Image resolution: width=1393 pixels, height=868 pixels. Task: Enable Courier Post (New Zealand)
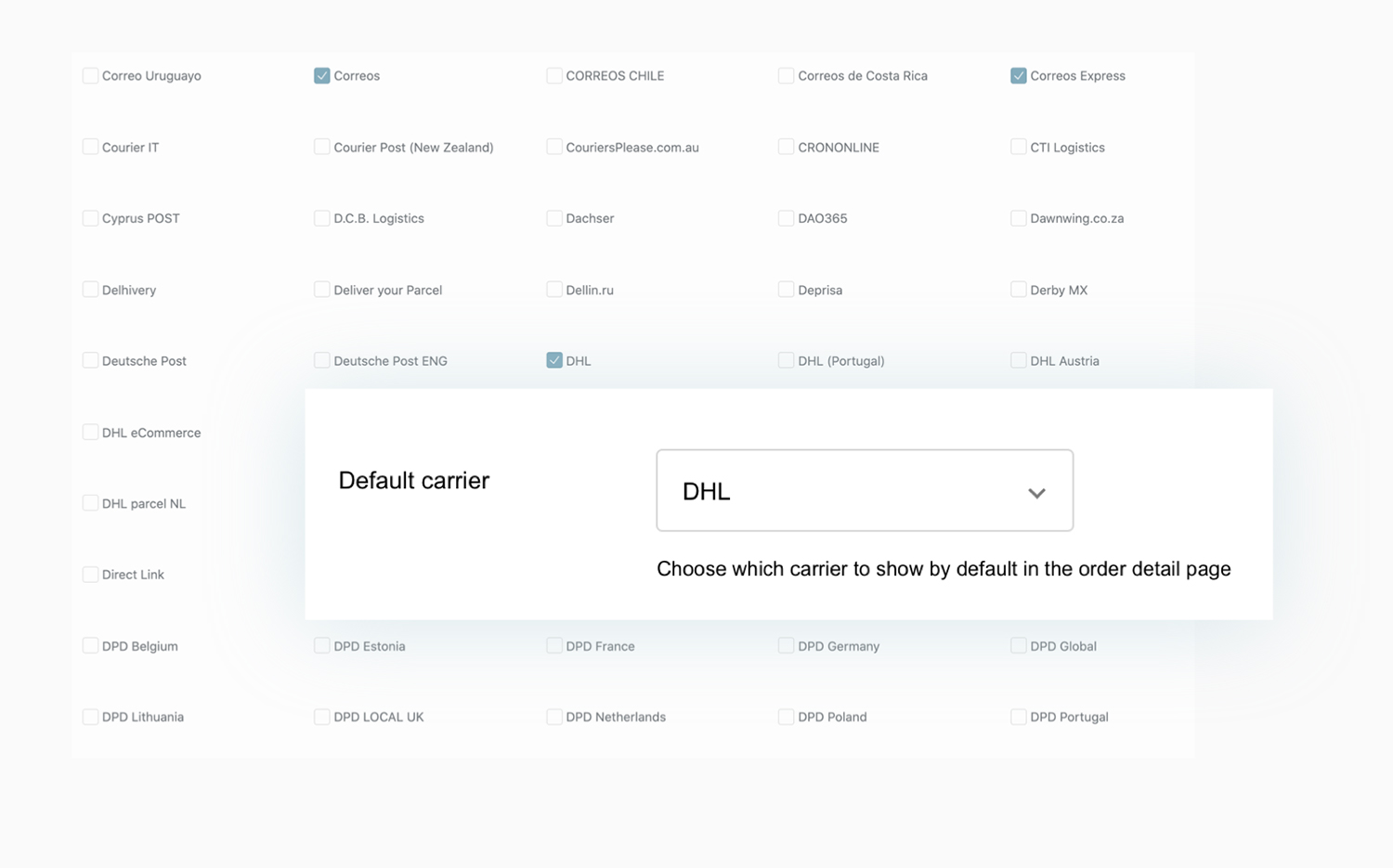[x=321, y=147]
